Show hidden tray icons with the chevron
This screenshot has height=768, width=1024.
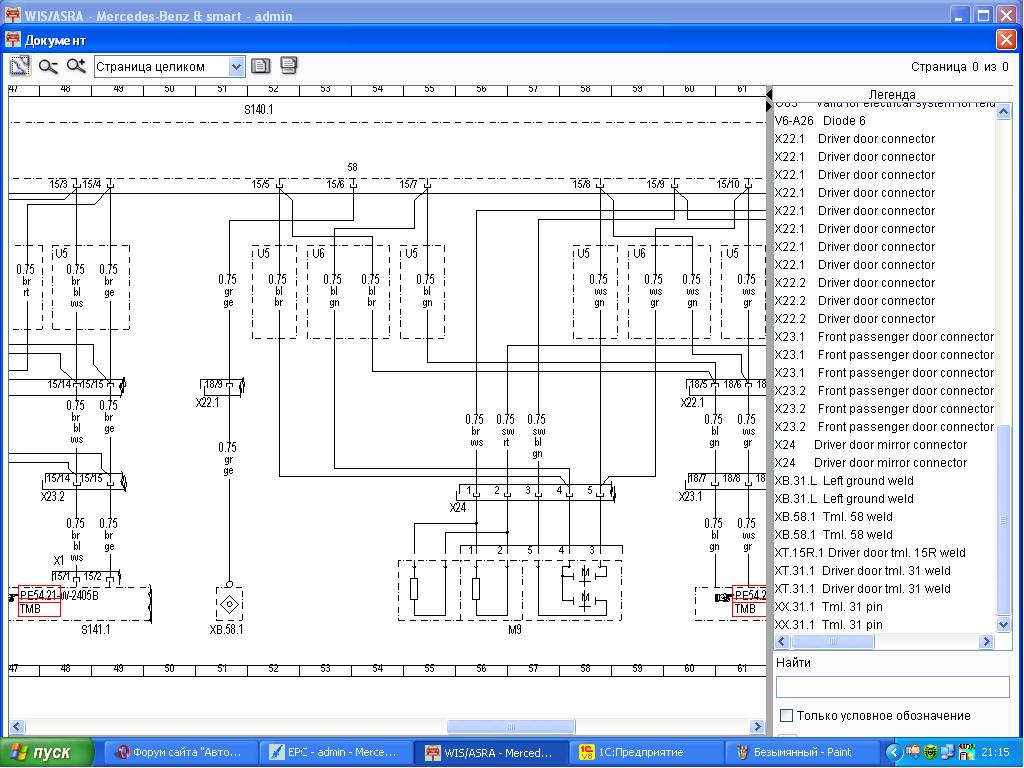click(x=893, y=752)
